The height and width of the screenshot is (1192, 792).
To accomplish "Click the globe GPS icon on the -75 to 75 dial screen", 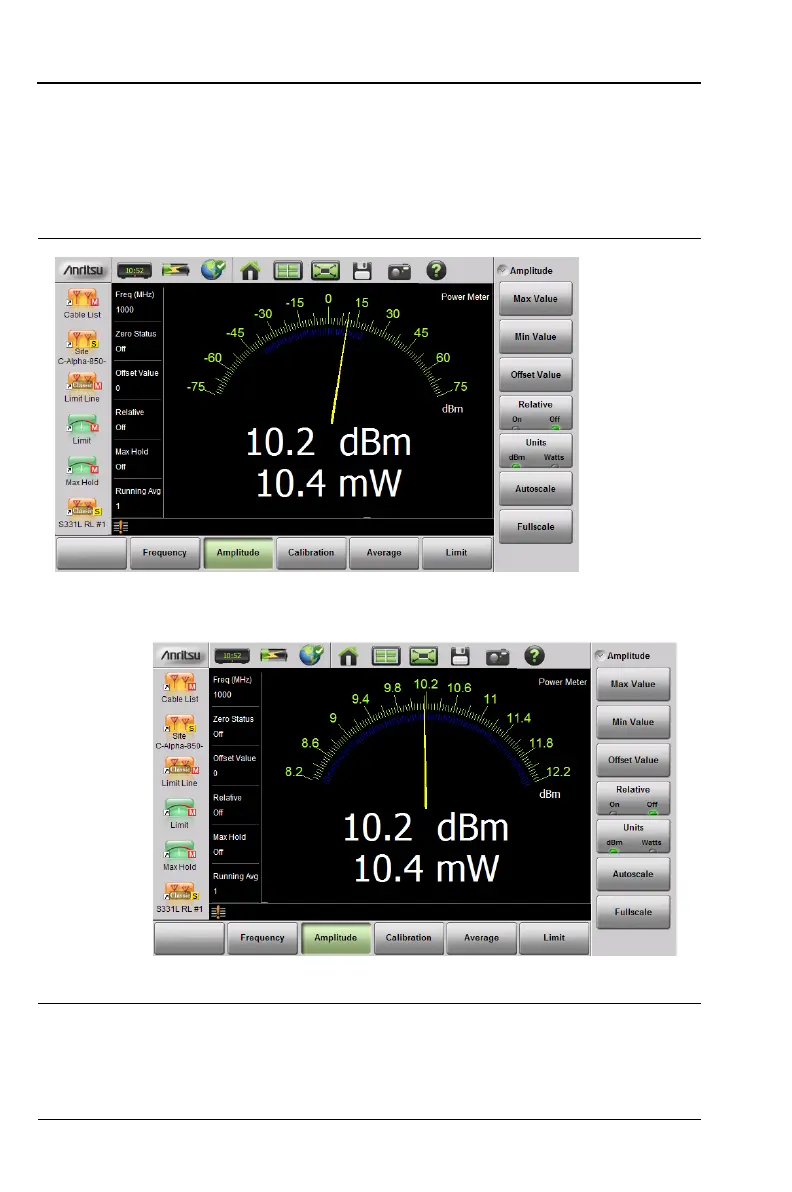I will (x=213, y=270).
